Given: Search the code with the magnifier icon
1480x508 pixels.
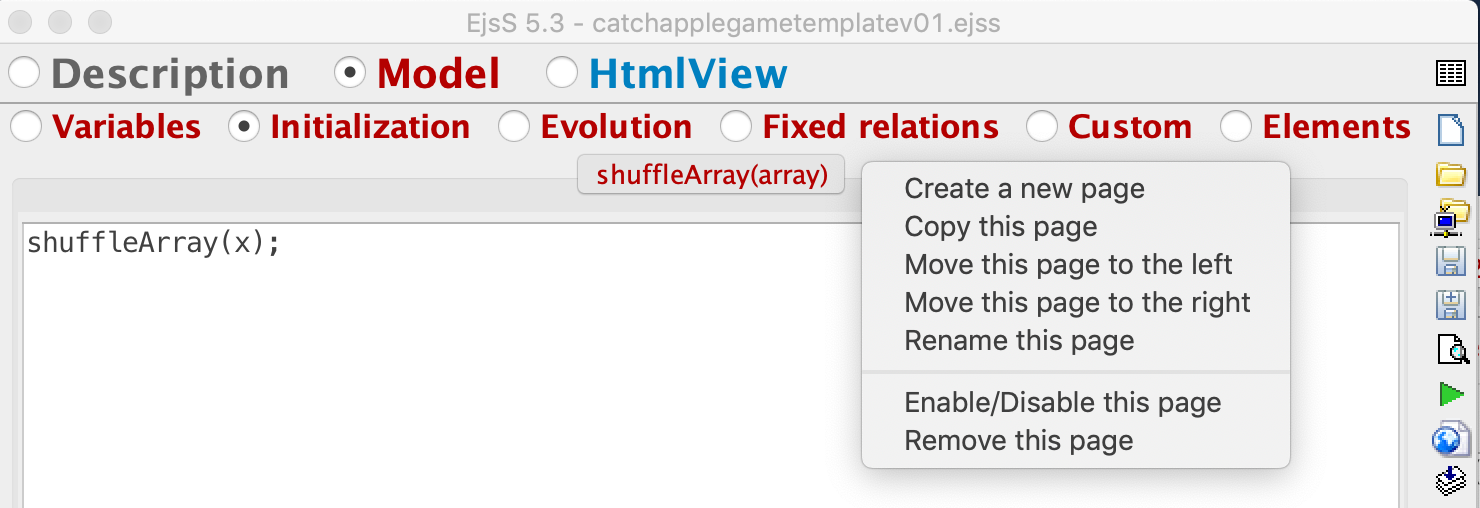Looking at the screenshot, I should coord(1452,349).
